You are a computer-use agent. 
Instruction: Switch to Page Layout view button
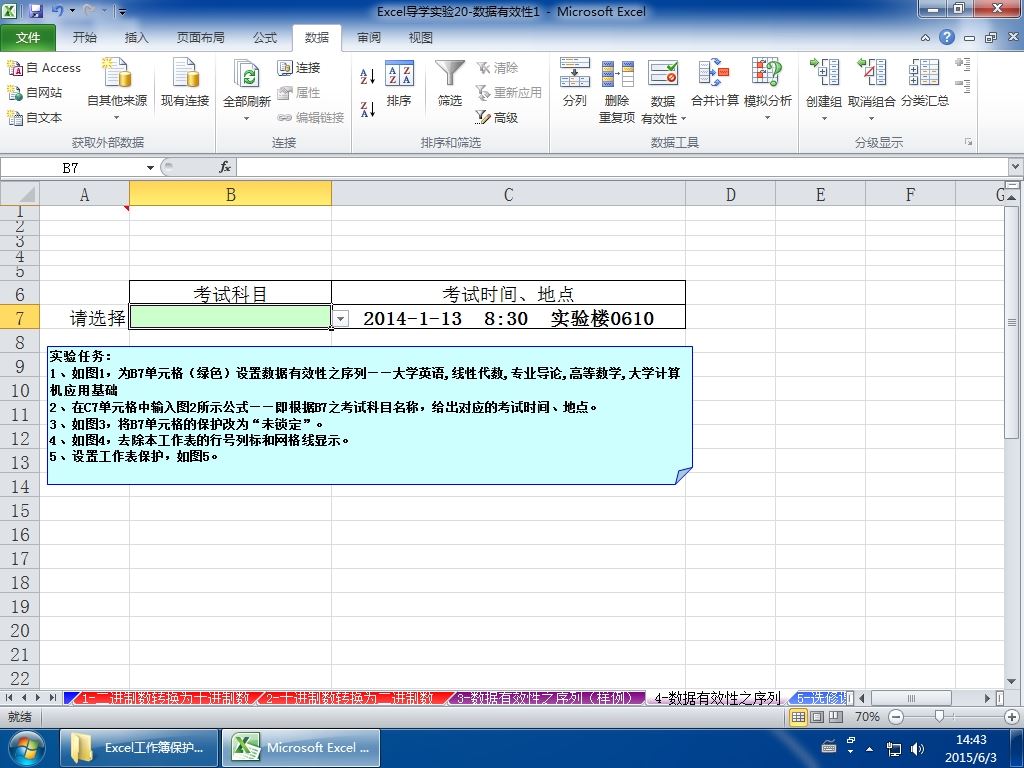click(x=817, y=717)
